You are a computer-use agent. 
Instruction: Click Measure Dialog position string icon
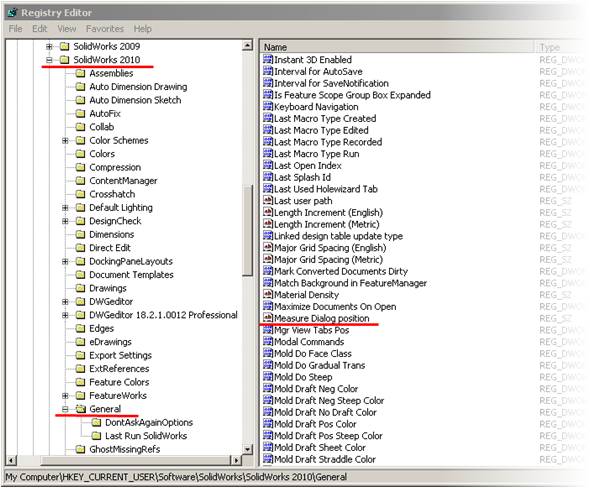coord(268,318)
